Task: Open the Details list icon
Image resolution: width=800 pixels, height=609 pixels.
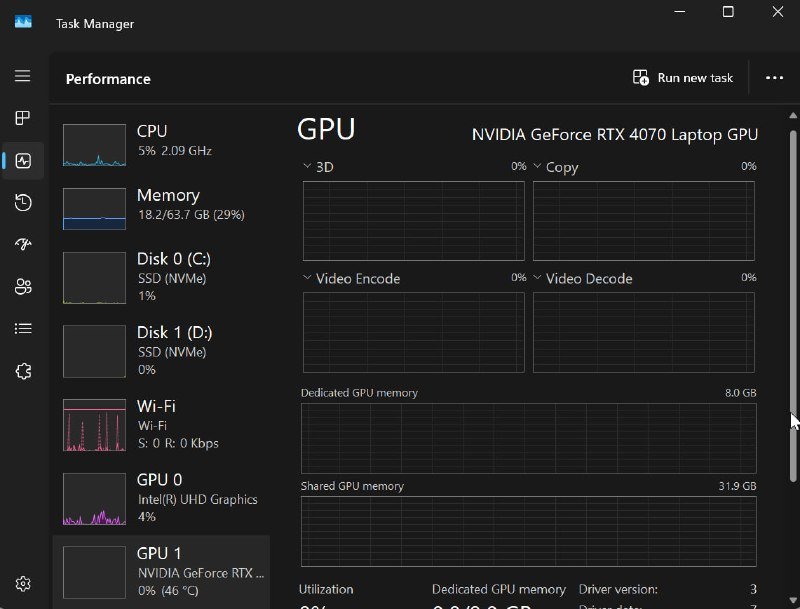Action: 22,328
